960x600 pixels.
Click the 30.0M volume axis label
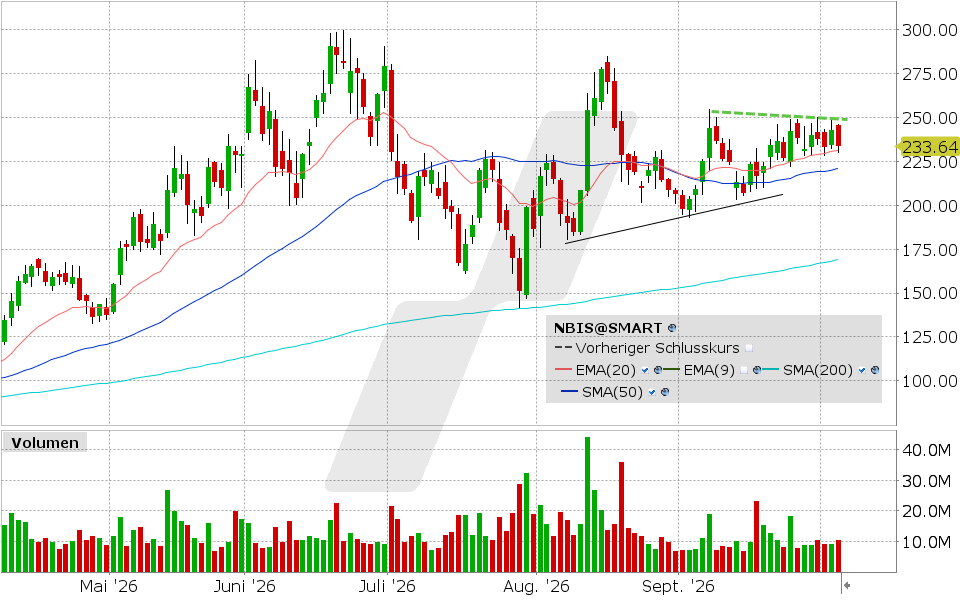926,481
